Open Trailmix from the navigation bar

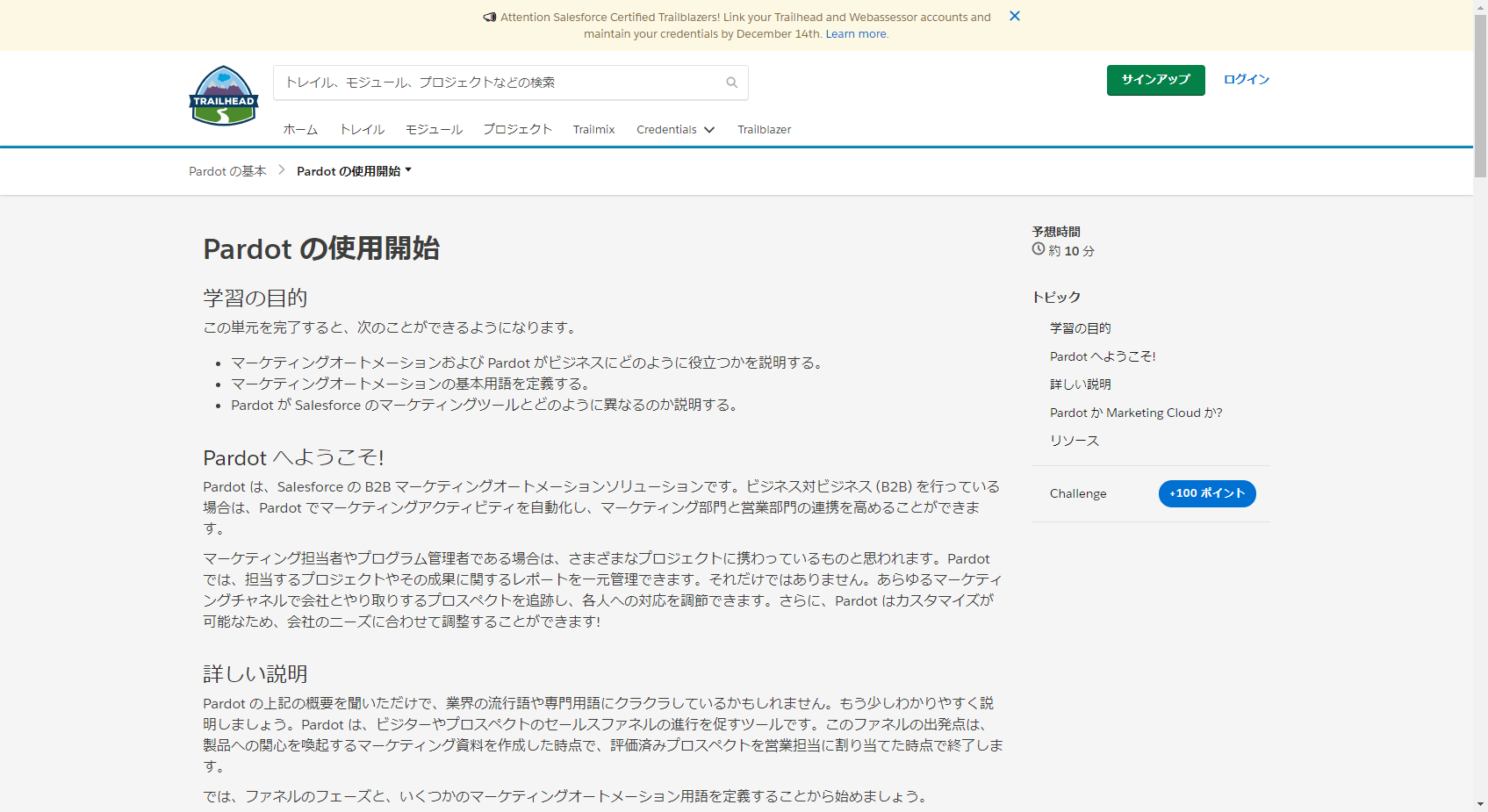pyautogui.click(x=593, y=129)
